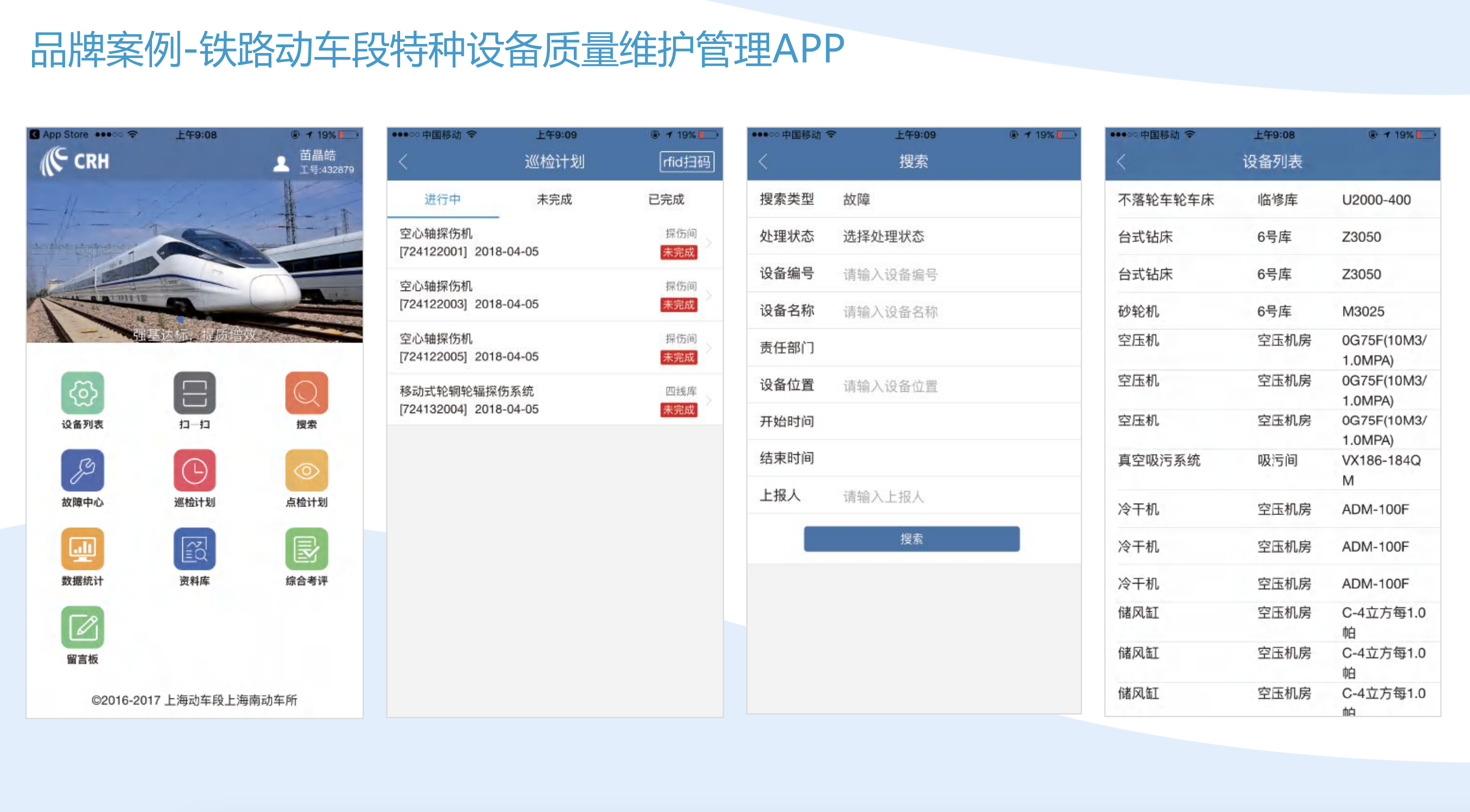1470x812 pixels.
Task: Tap the 扫一扫 scan icon
Action: pos(194,392)
